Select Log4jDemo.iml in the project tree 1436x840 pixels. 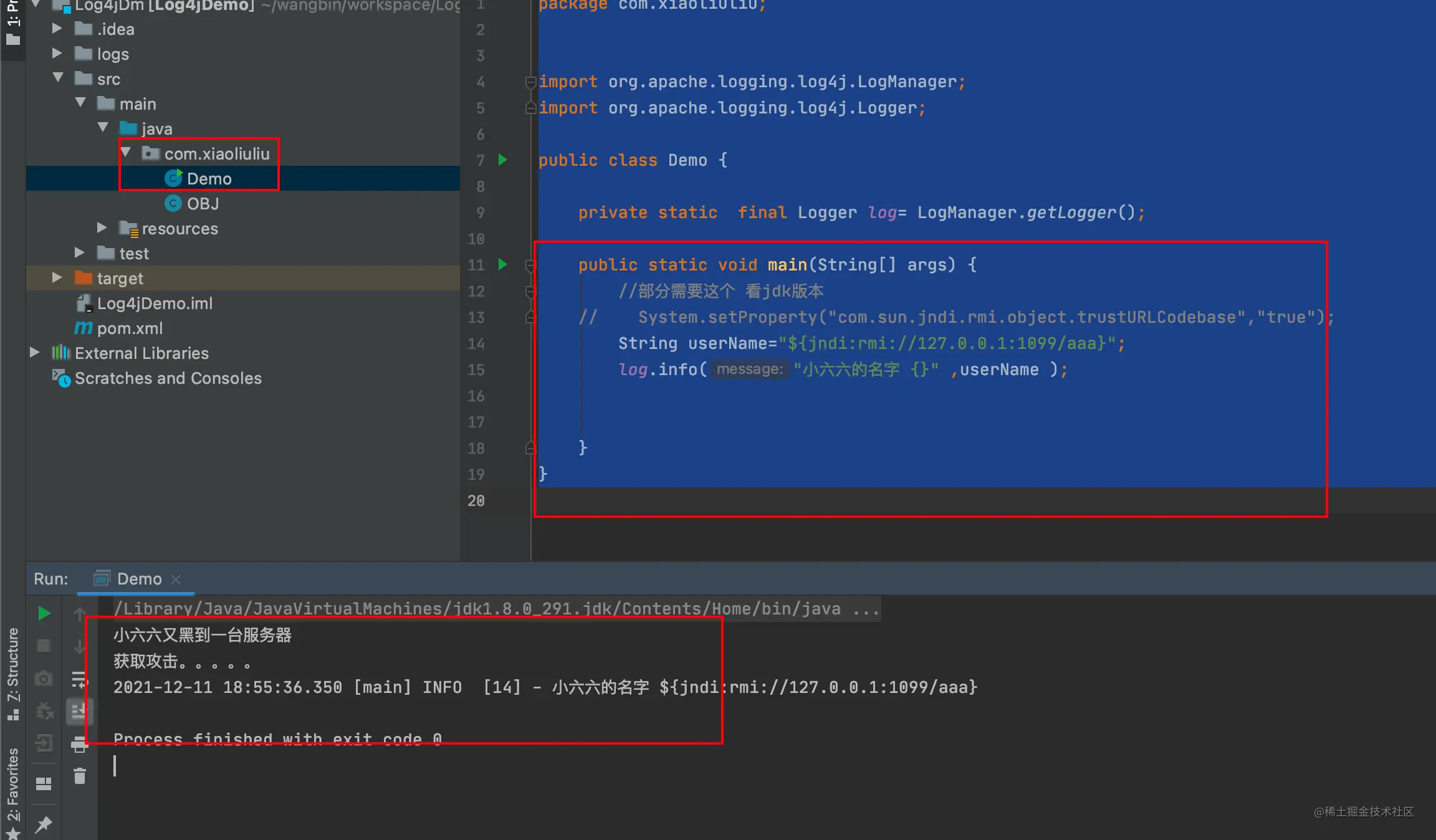[x=155, y=303]
